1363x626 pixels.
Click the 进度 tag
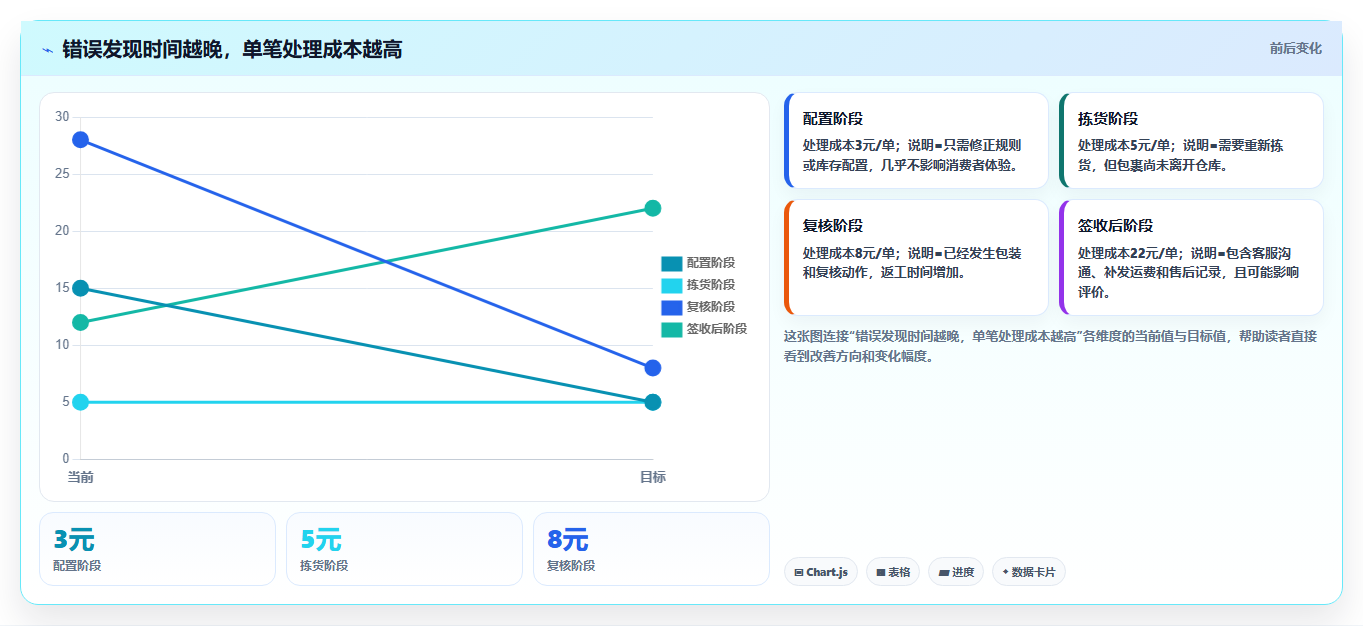click(x=956, y=572)
